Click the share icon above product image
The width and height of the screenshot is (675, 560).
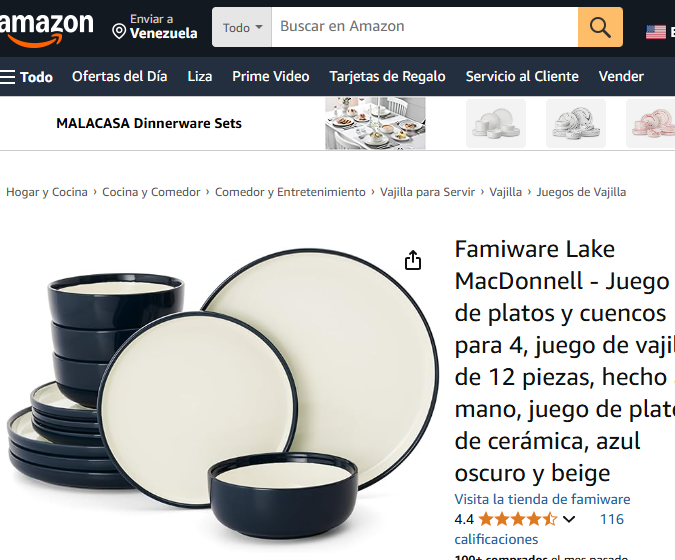pyautogui.click(x=413, y=260)
